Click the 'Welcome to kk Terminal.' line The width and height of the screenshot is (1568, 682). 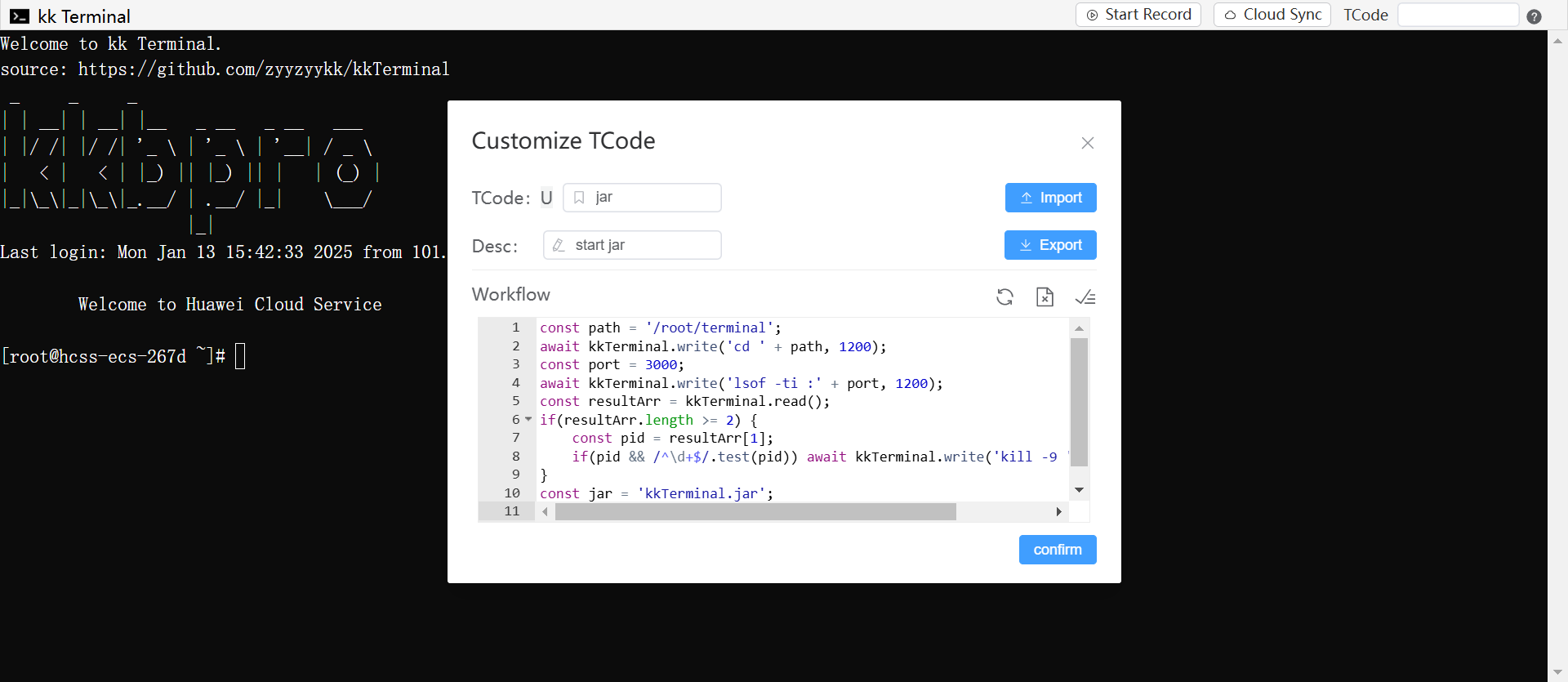click(x=111, y=44)
